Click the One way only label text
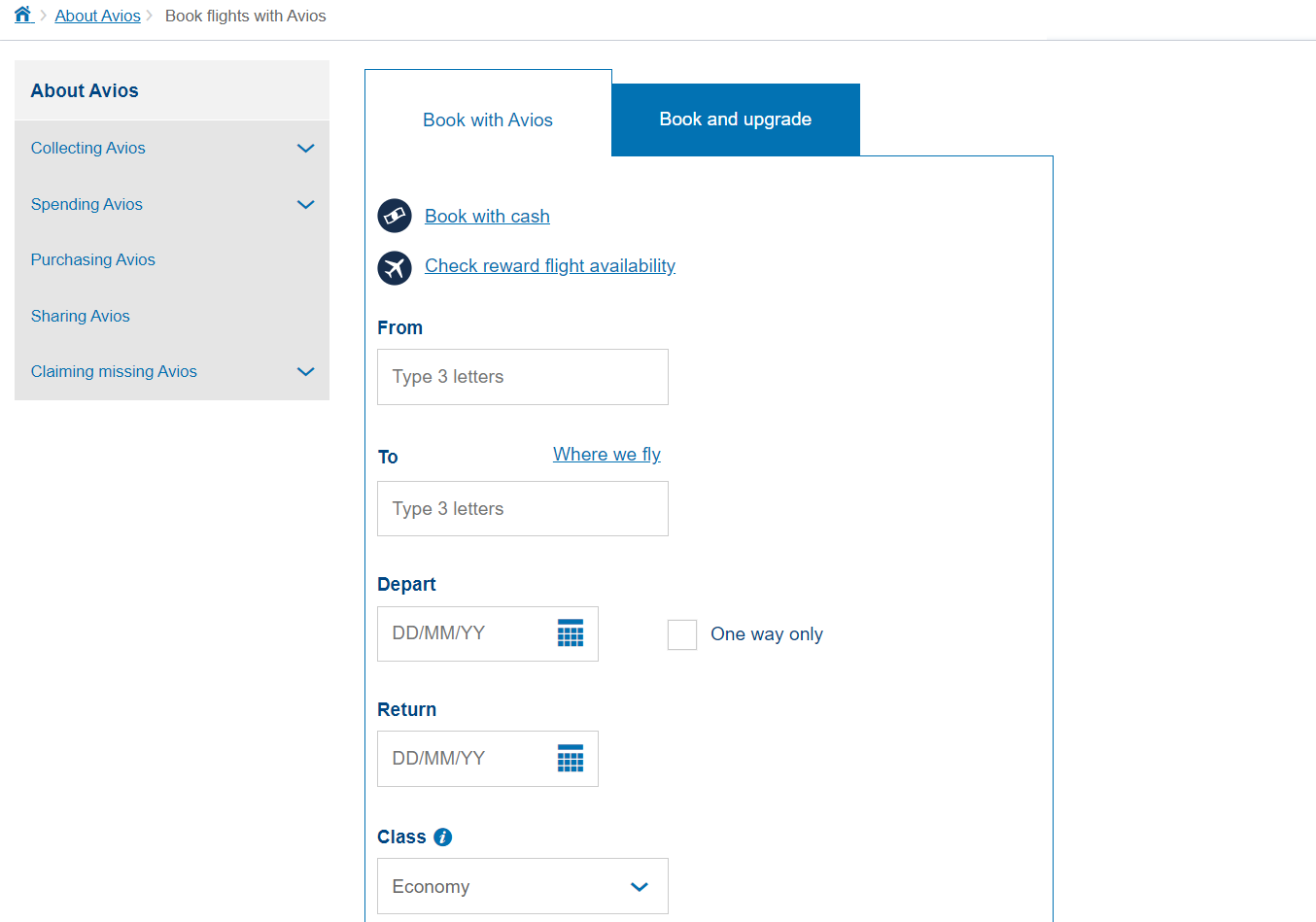Viewport: 1316px width, 922px height. pos(767,634)
